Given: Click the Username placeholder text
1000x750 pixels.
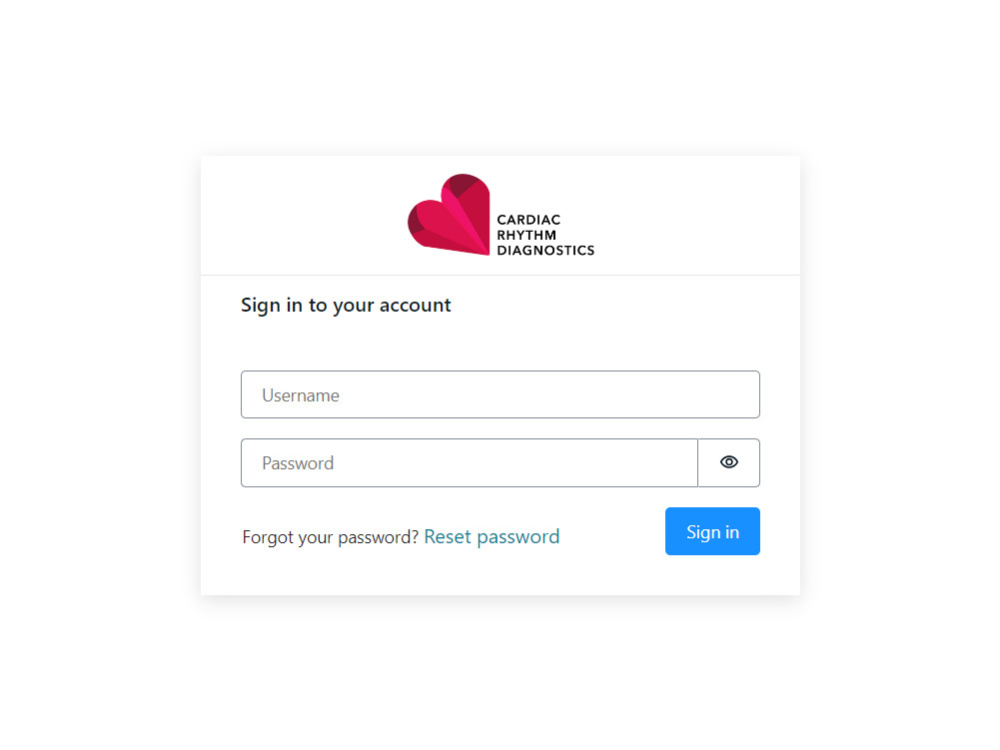Looking at the screenshot, I should tap(300, 395).
